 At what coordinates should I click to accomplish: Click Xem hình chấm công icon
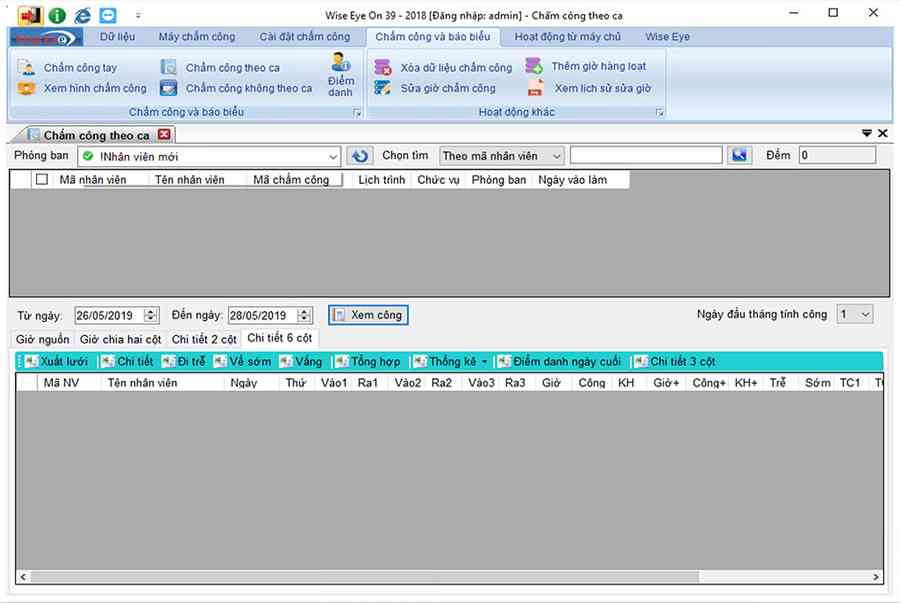26,89
